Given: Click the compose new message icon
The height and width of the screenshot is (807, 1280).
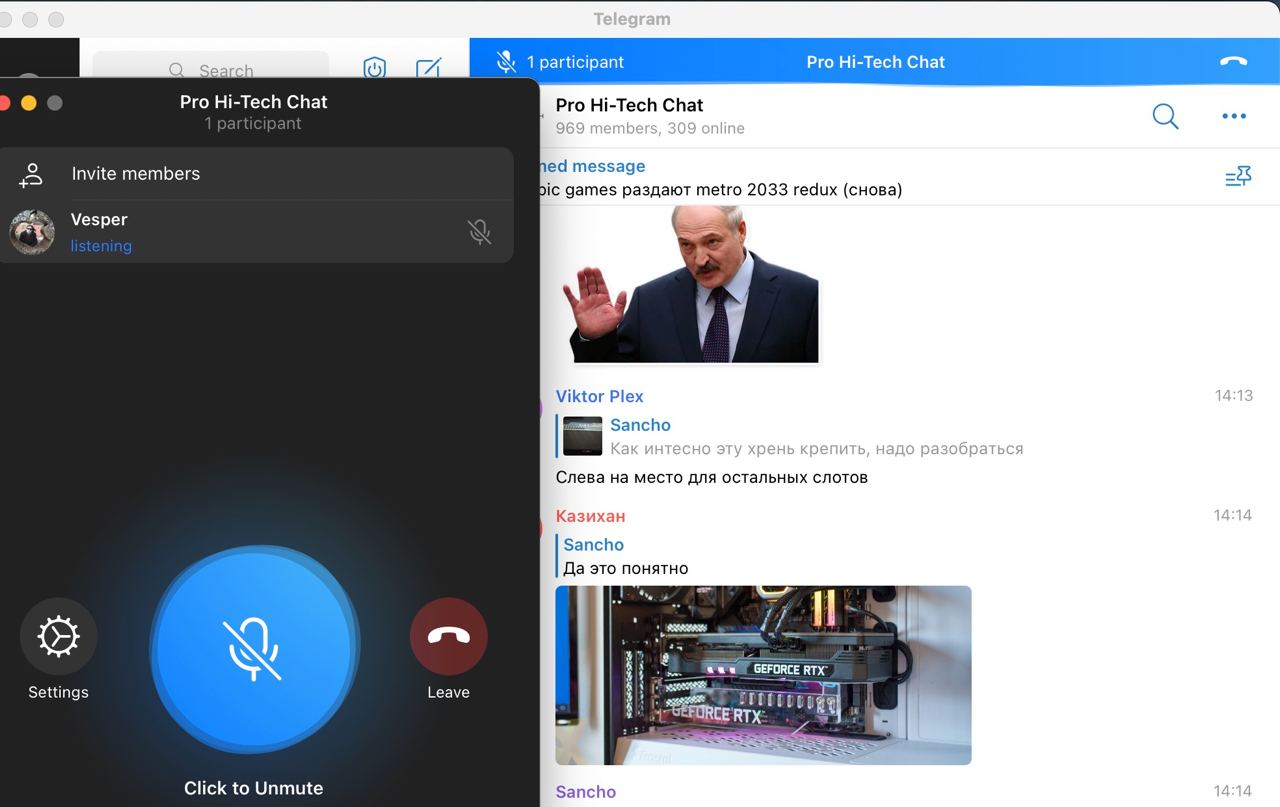Looking at the screenshot, I should 428,69.
